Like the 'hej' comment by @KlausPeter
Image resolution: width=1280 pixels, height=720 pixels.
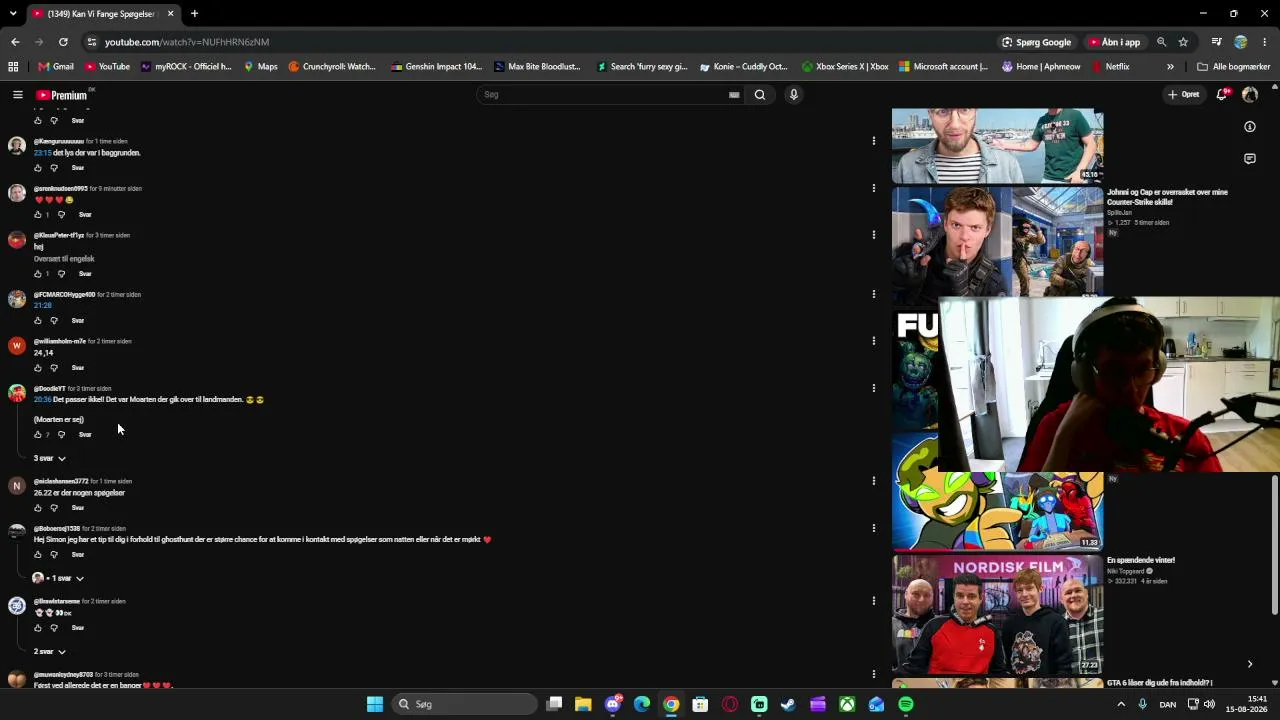38,274
